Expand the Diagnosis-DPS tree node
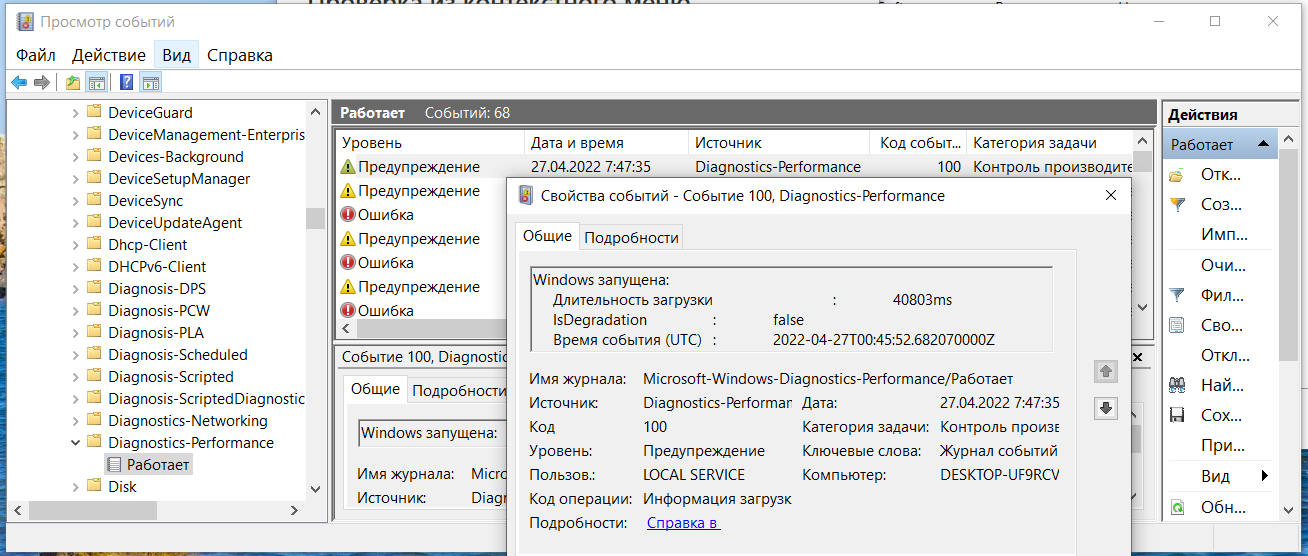1308x556 pixels. [75, 289]
